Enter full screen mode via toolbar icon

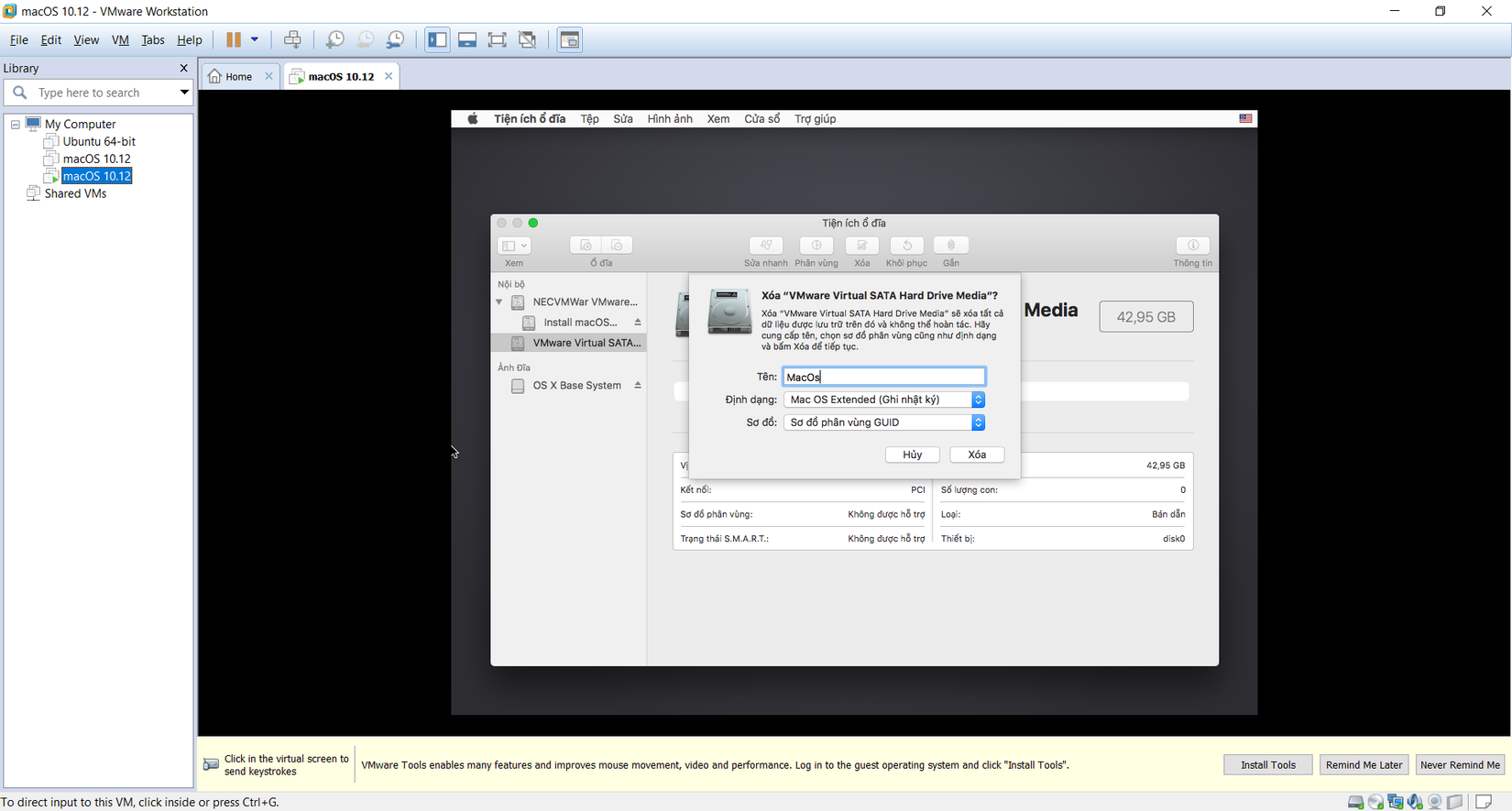coord(497,39)
